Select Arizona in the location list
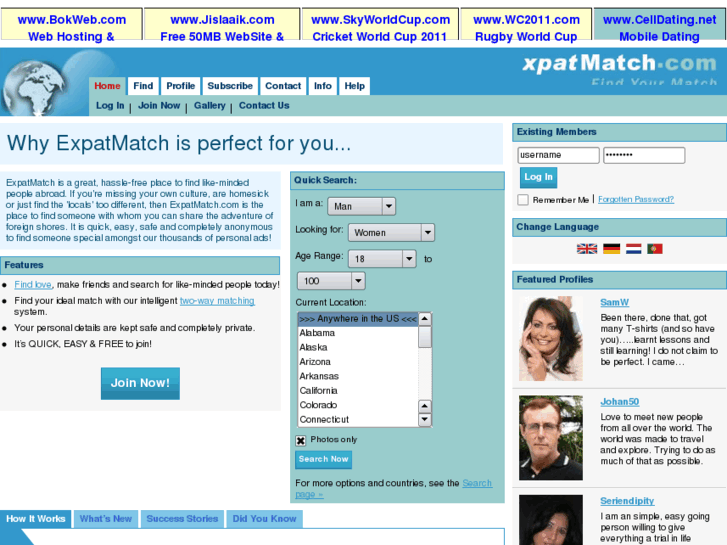This screenshot has height=545, width=727. (x=357, y=362)
